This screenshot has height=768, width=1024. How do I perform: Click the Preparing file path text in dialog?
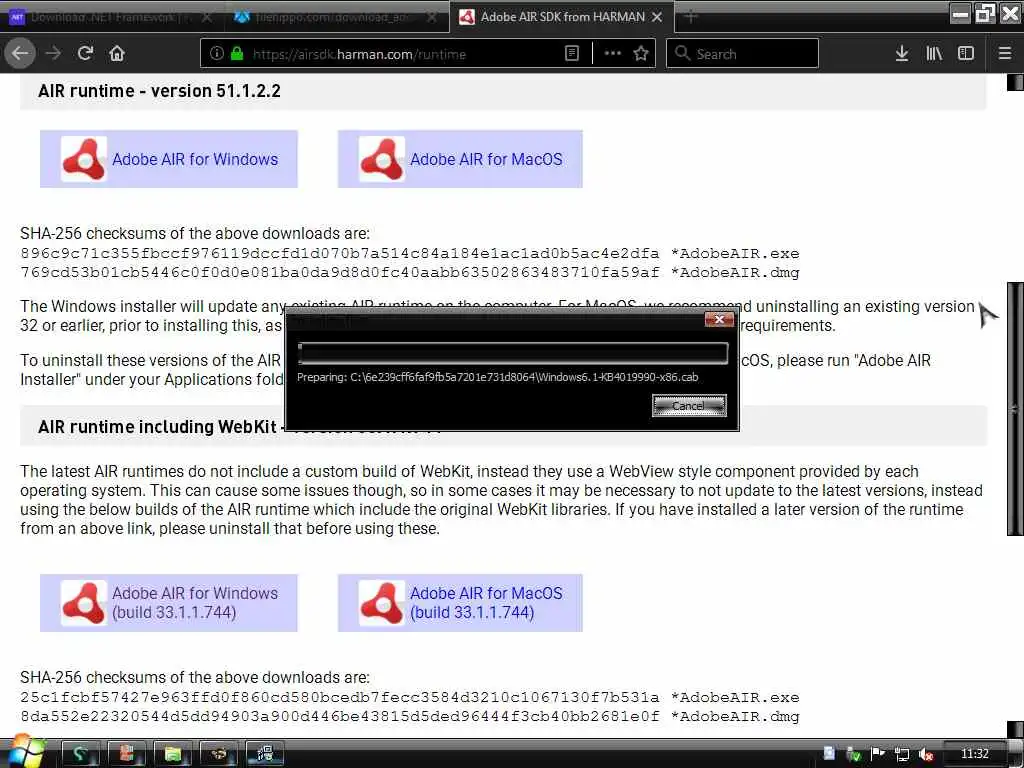(498, 377)
